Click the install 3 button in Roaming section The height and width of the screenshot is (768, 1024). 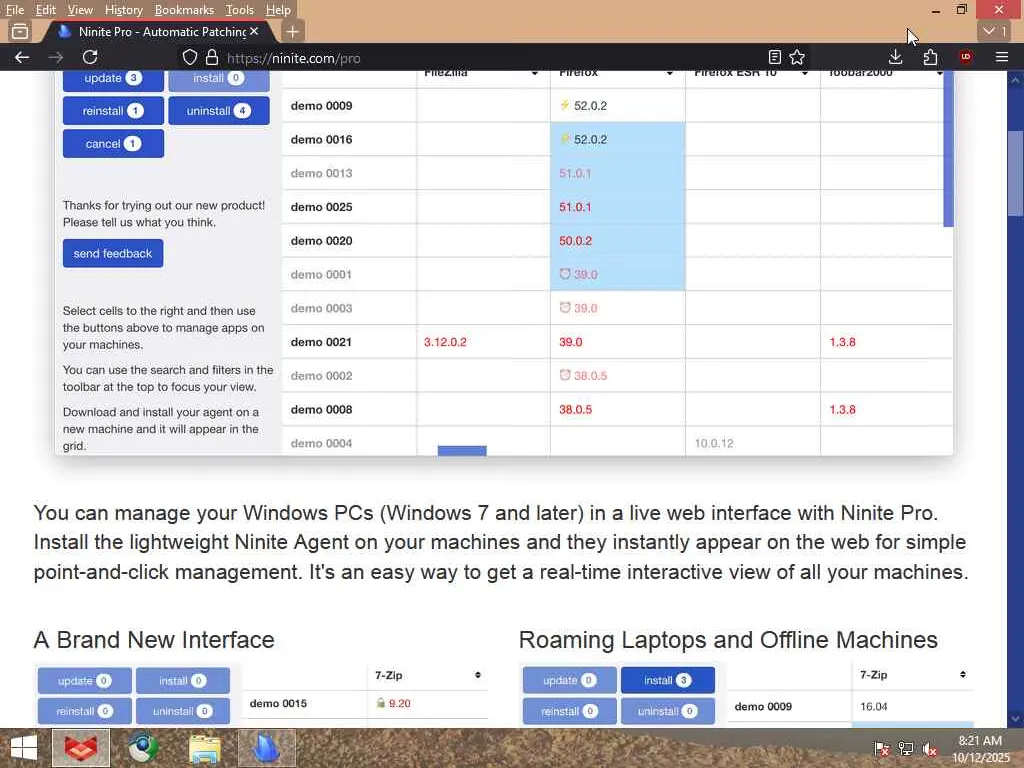tap(667, 680)
